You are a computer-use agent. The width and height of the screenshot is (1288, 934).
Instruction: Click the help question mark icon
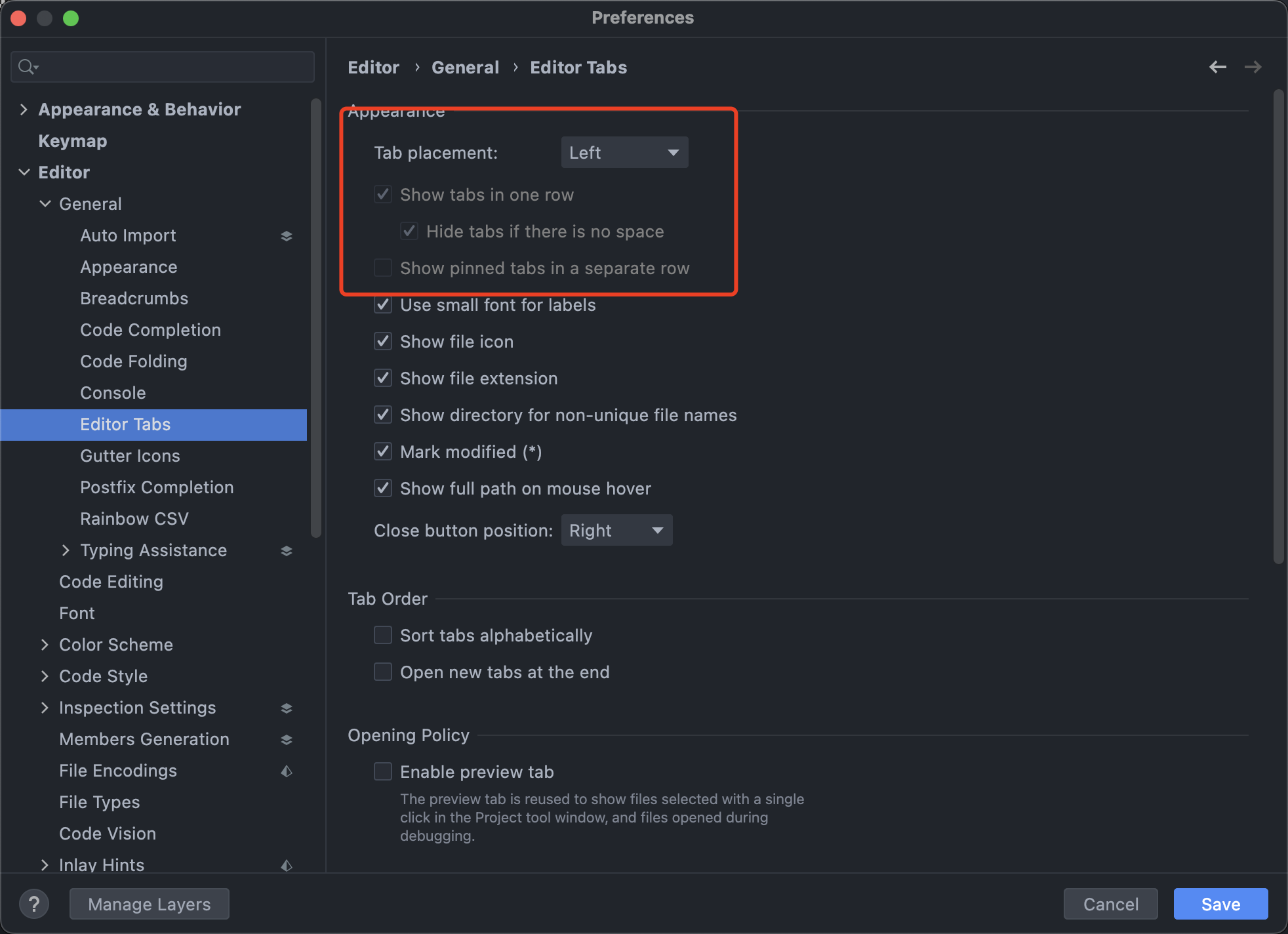coord(34,904)
